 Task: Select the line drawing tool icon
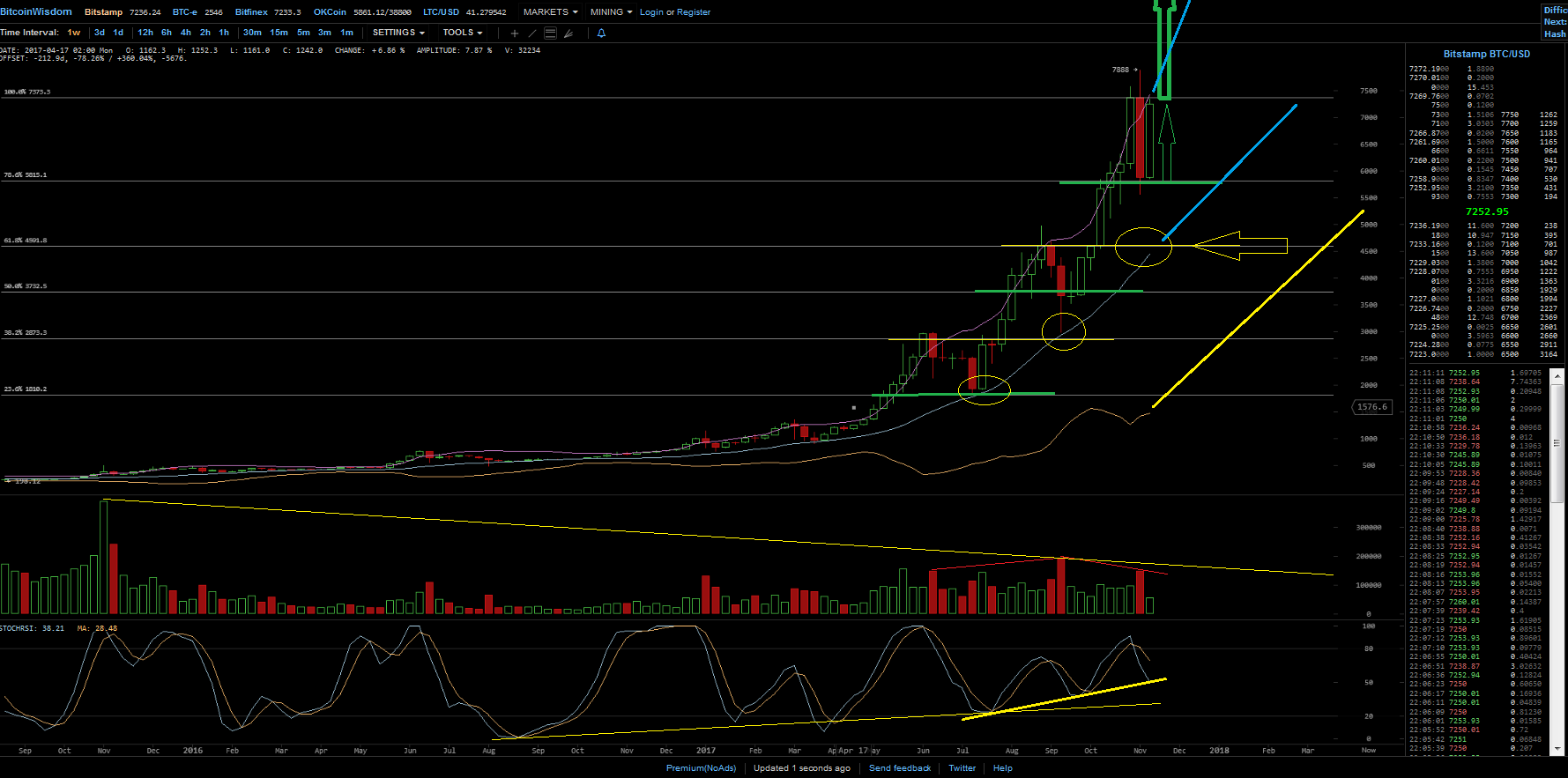click(532, 33)
